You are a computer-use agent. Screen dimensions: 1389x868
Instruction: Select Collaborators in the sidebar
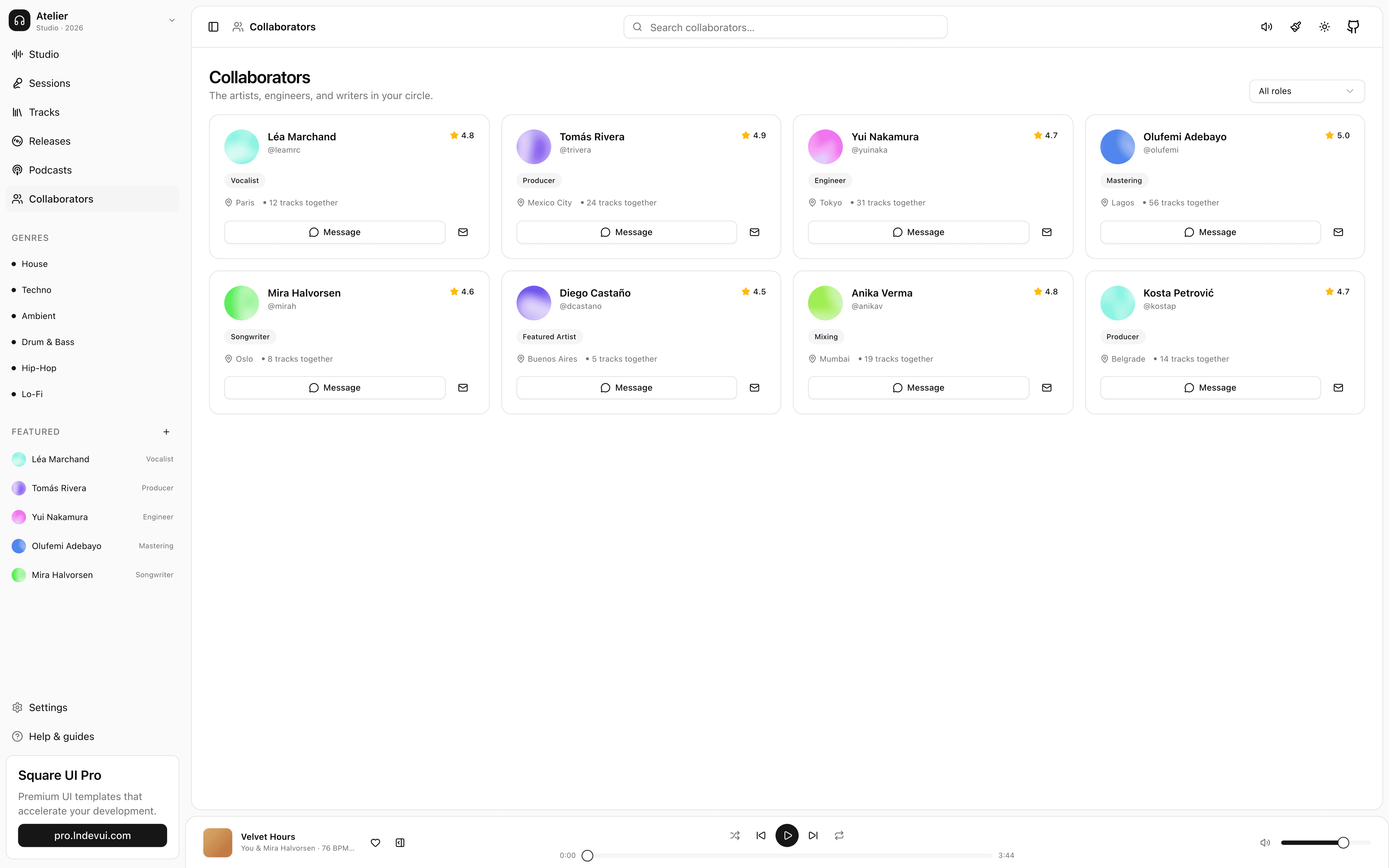point(93,199)
